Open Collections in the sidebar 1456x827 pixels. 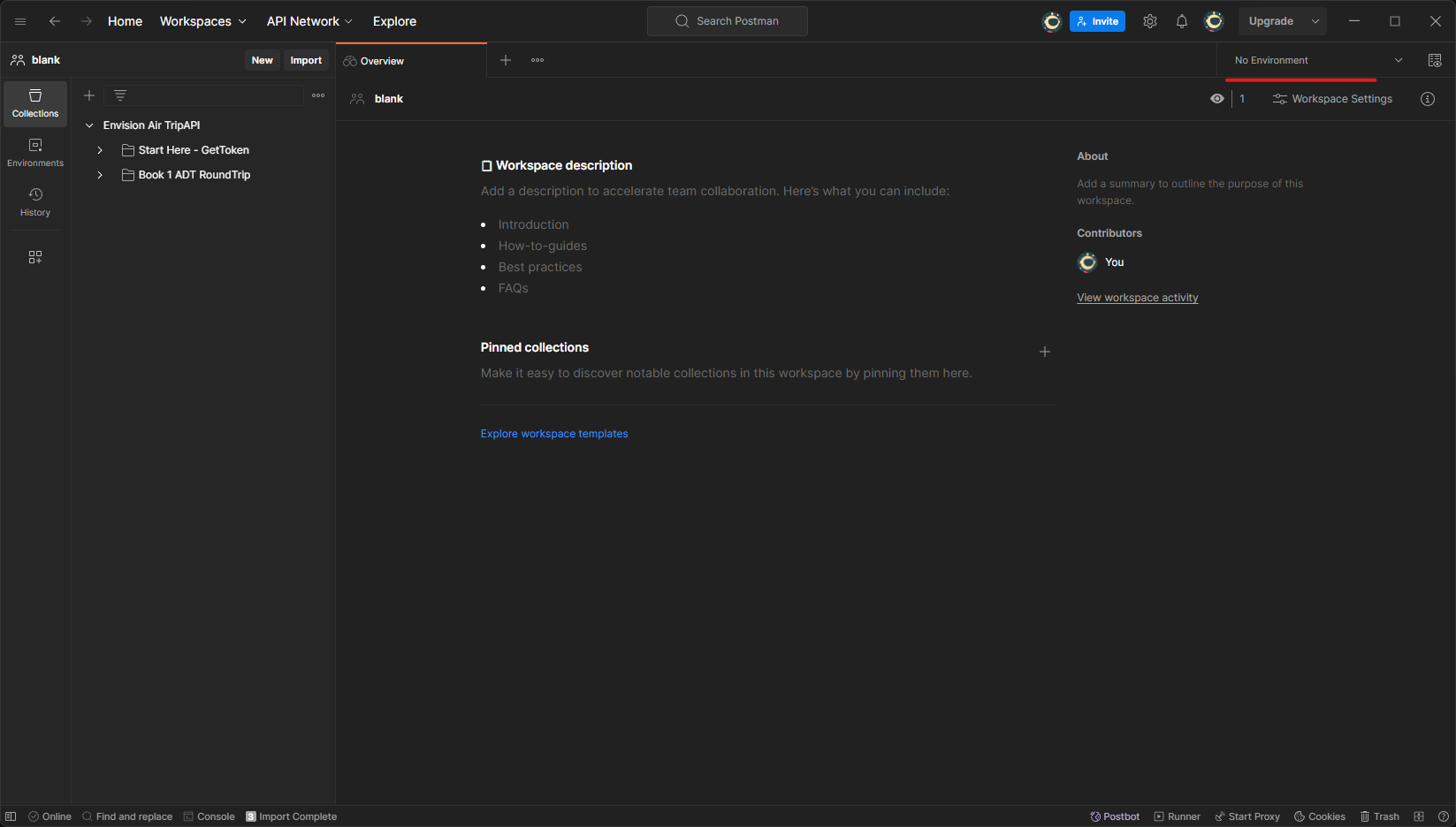pyautogui.click(x=35, y=103)
